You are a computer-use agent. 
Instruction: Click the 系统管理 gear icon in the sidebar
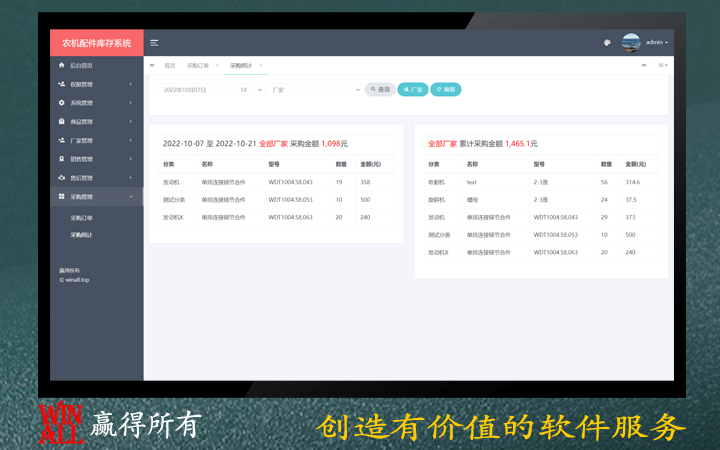(62, 103)
